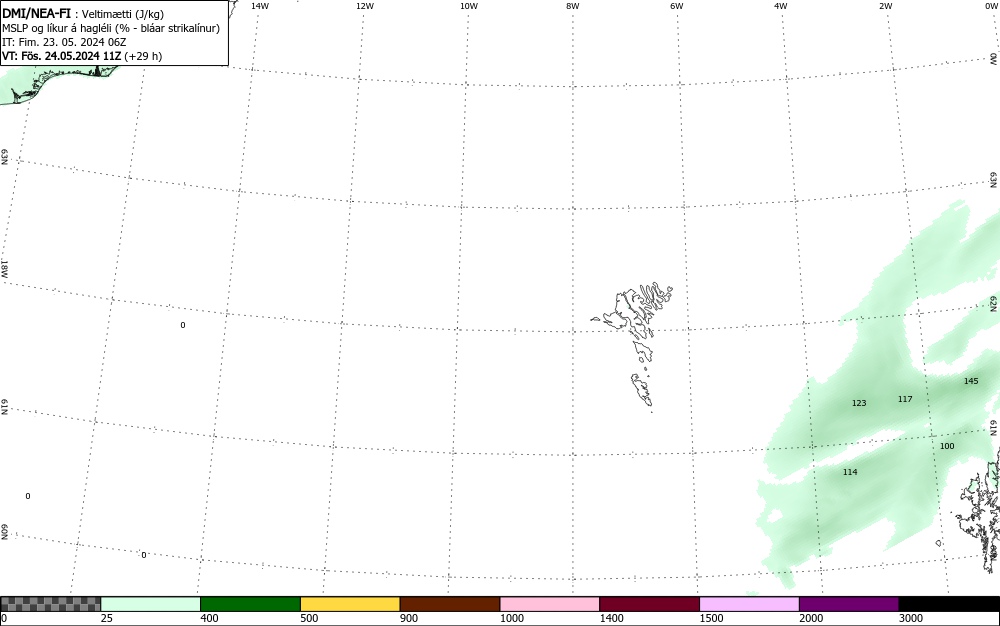
Task: Select the pink 1000-1400 legend swatch
Action: click(x=550, y=604)
